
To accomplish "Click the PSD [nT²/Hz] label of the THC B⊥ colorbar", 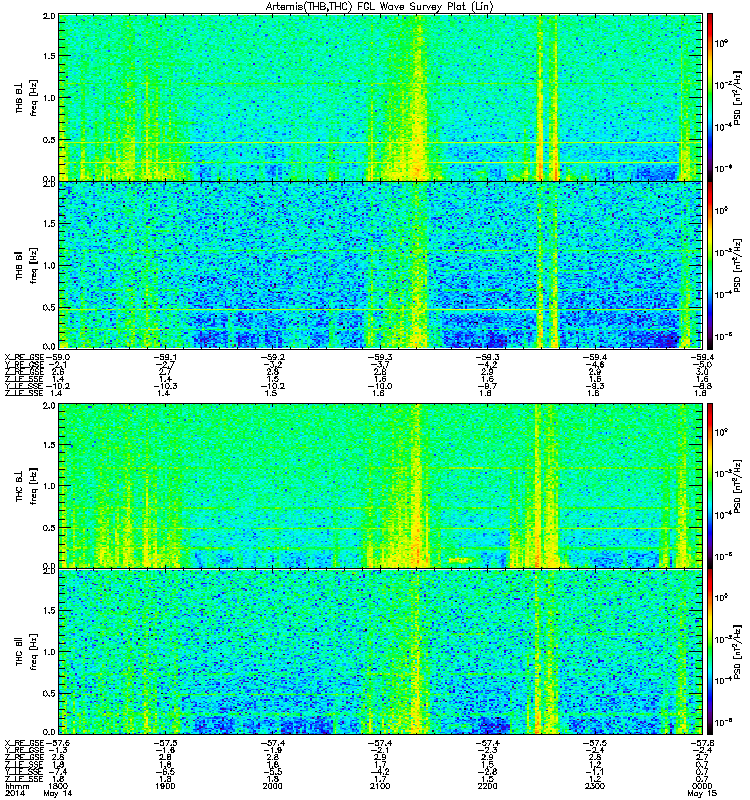I will 738,485.
